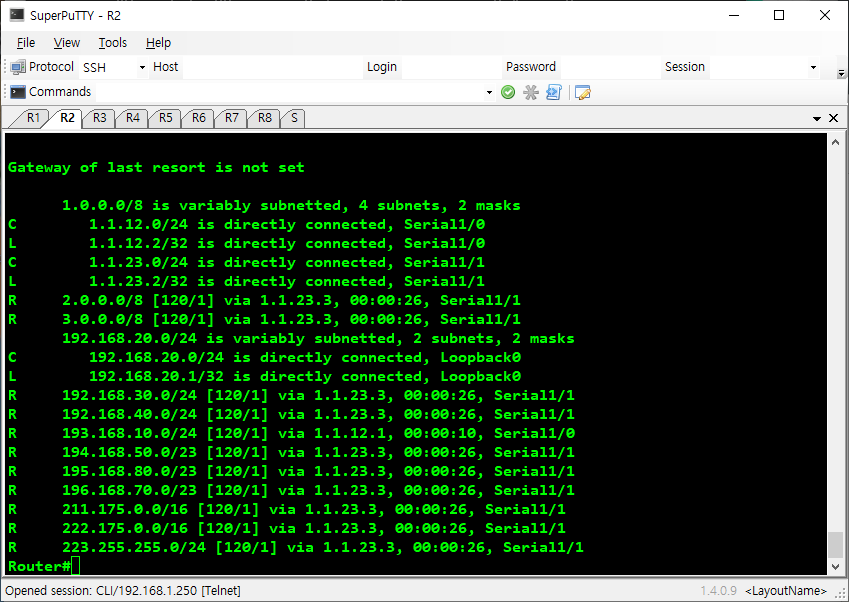
Task: Click the Password input field
Action: [610, 68]
